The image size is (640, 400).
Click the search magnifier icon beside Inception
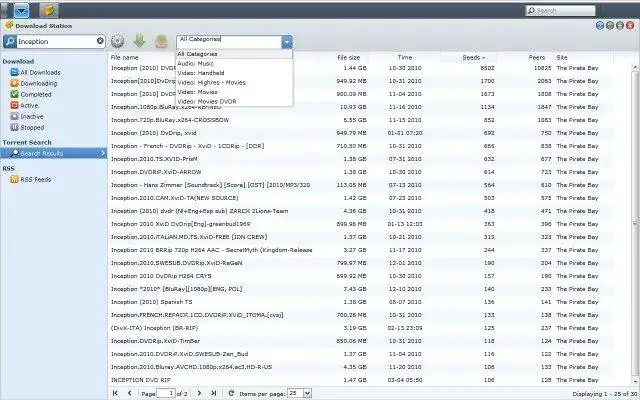10,41
